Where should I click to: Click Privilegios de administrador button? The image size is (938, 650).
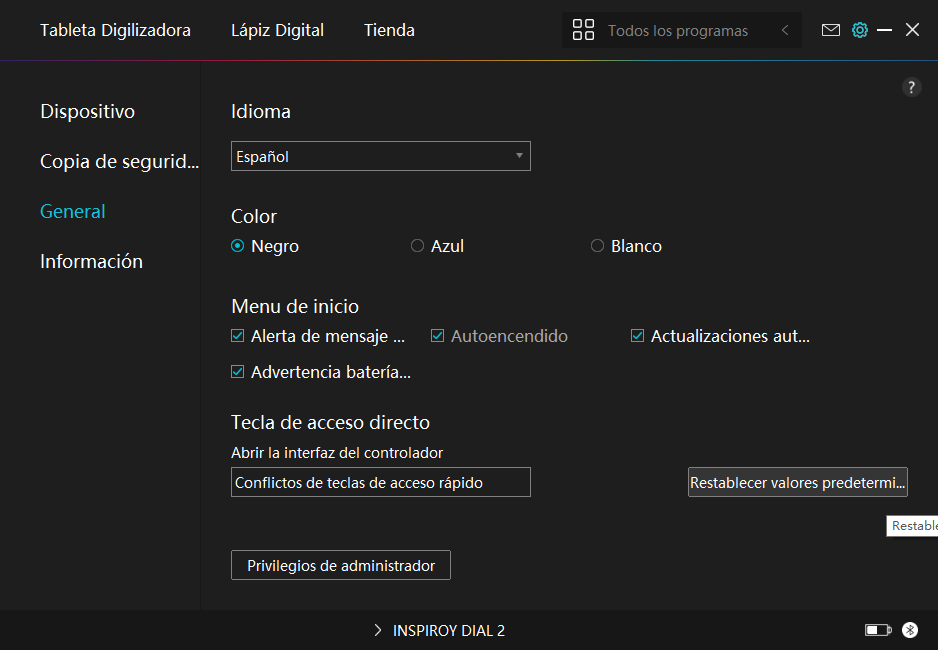(x=341, y=565)
